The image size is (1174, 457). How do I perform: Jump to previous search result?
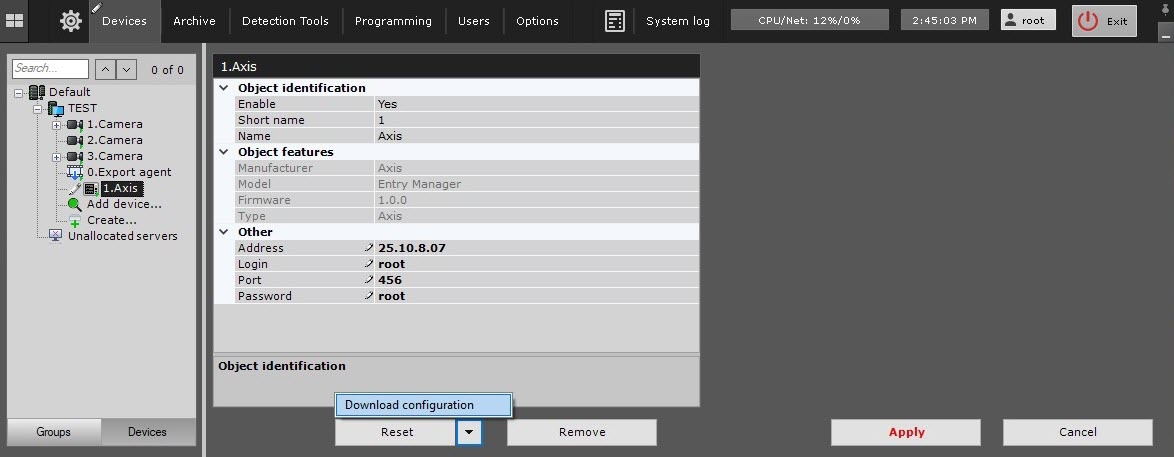pyautogui.click(x=105, y=69)
